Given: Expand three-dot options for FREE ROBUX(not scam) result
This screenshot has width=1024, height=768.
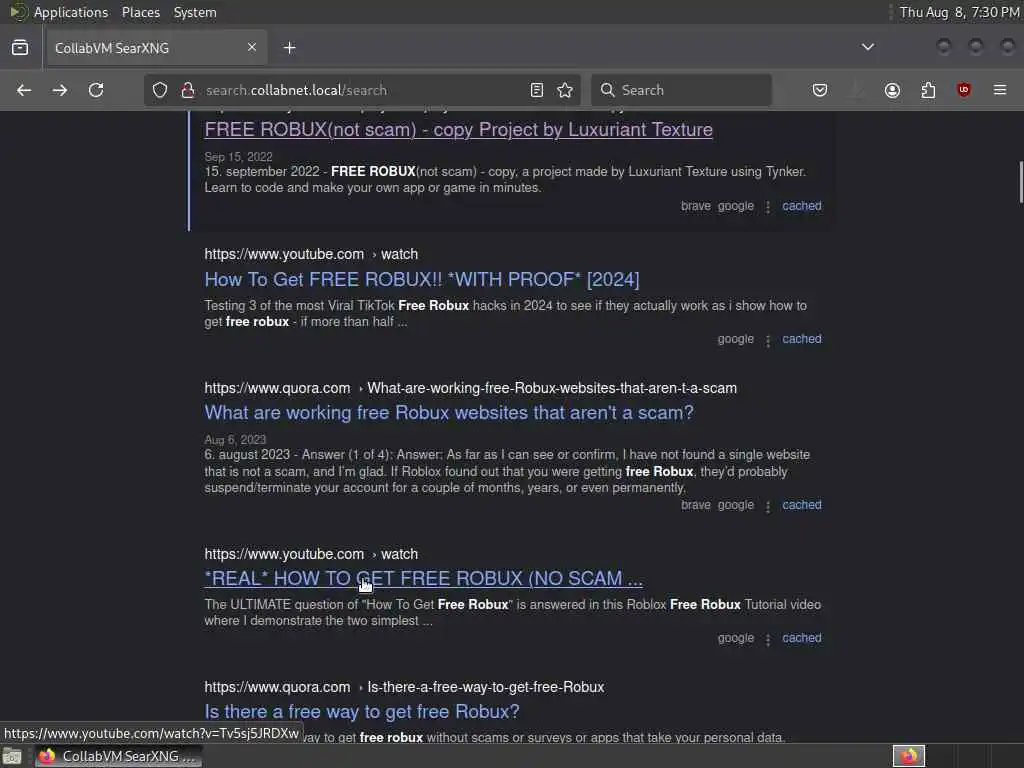Looking at the screenshot, I should pyautogui.click(x=768, y=207).
